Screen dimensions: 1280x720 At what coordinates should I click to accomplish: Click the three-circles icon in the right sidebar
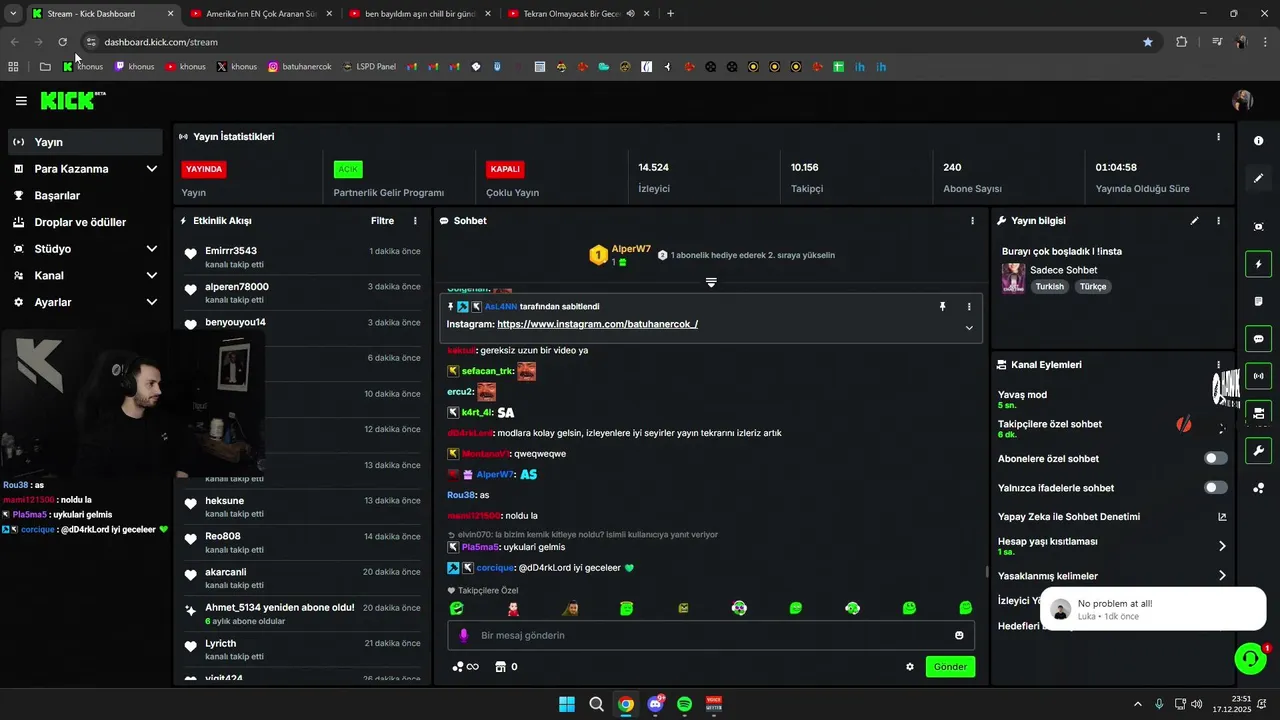pyautogui.click(x=1258, y=488)
